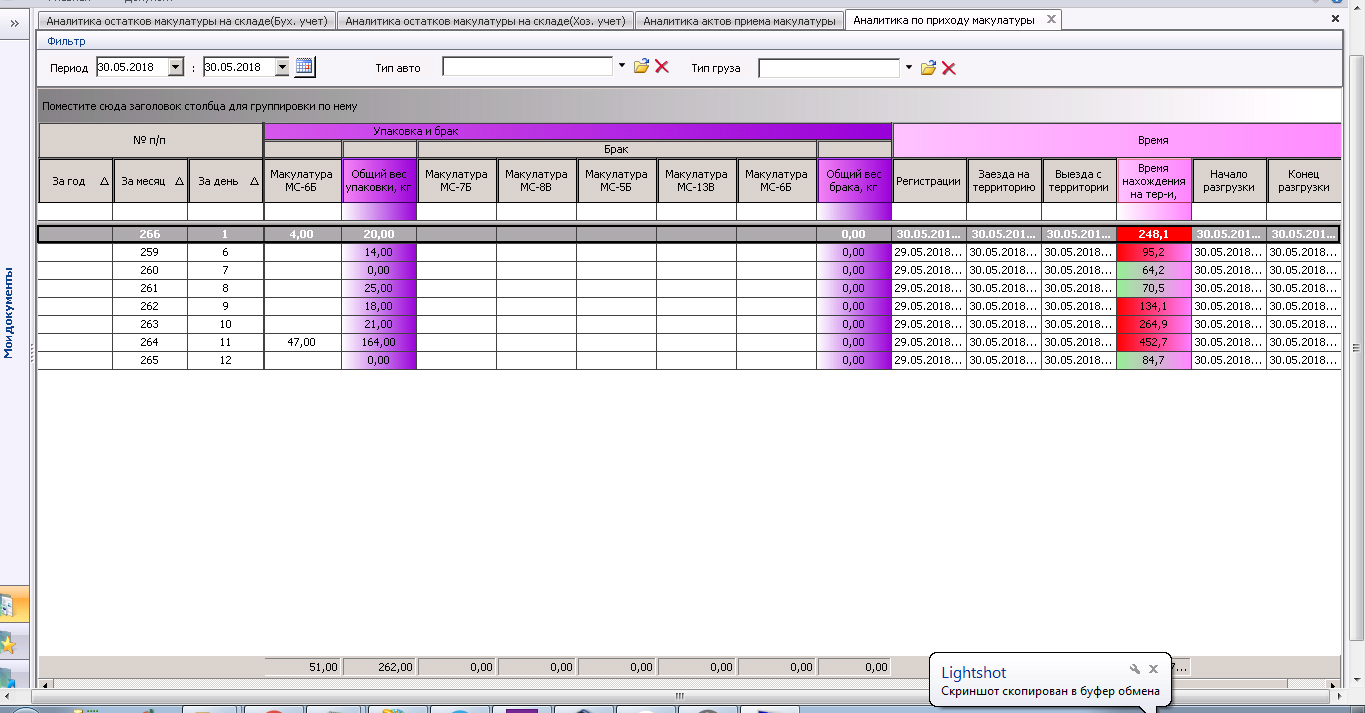The image size is (1365, 713).
Task: Click the Время нахождения на тер-и column header
Action: point(1154,181)
